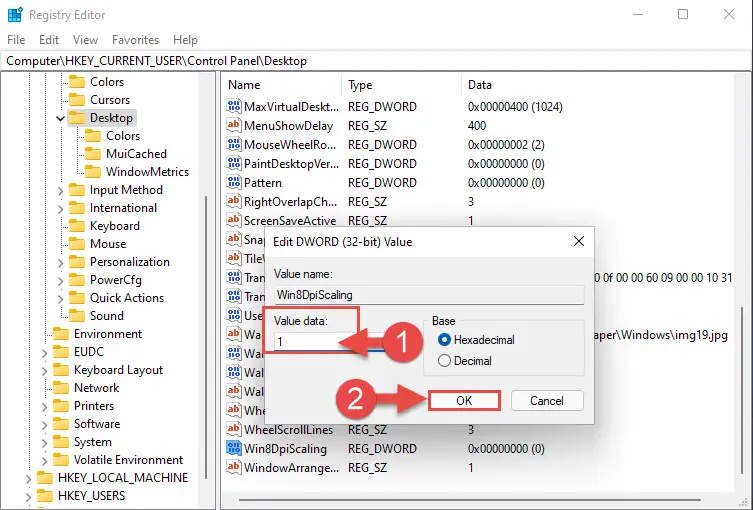Screen dimensions: 753x510
Task: Click the REG_DWORD type of Win8DpiScaling
Action: click(x=382, y=449)
